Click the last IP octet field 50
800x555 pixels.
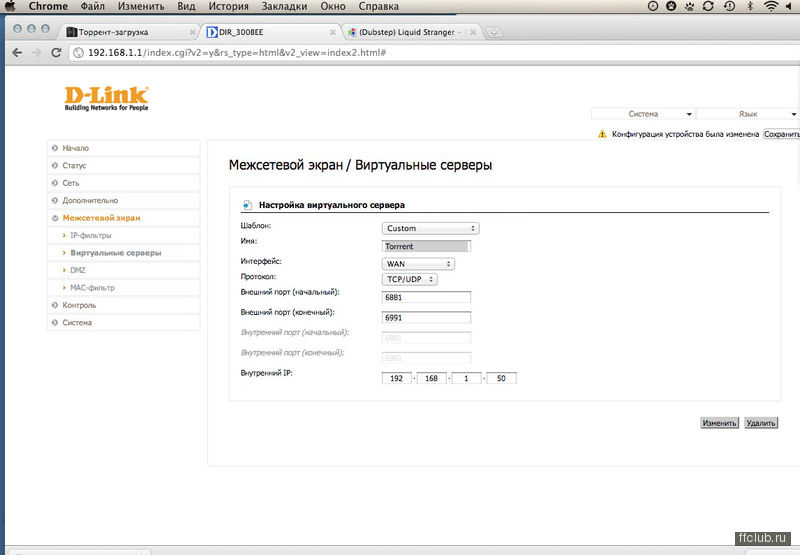pyautogui.click(x=501, y=378)
